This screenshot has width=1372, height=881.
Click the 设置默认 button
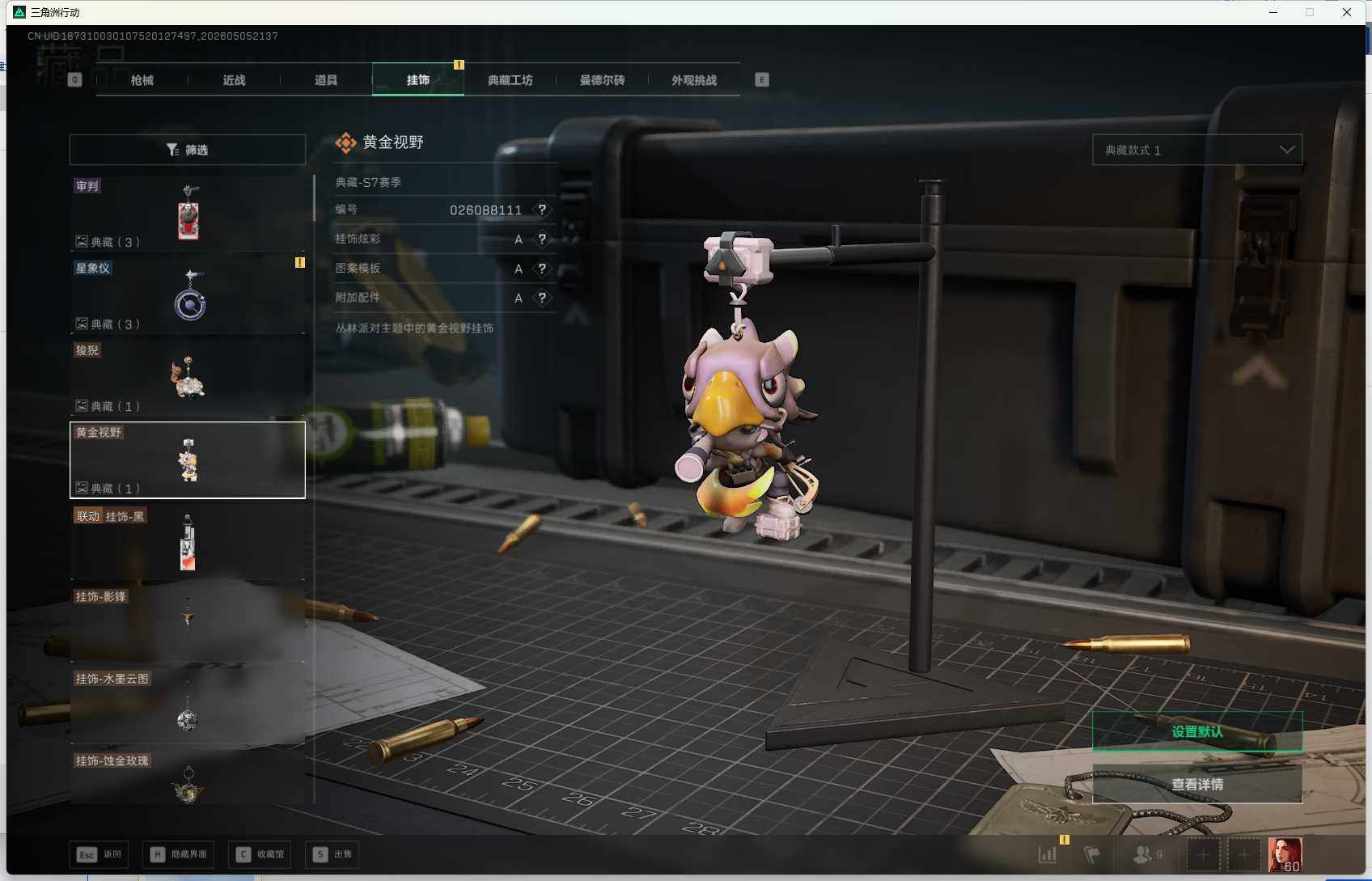click(x=1197, y=731)
